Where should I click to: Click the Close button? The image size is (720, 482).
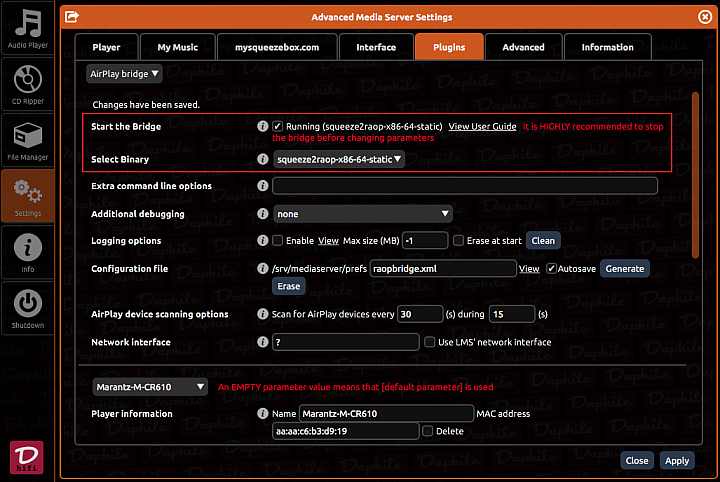637,460
